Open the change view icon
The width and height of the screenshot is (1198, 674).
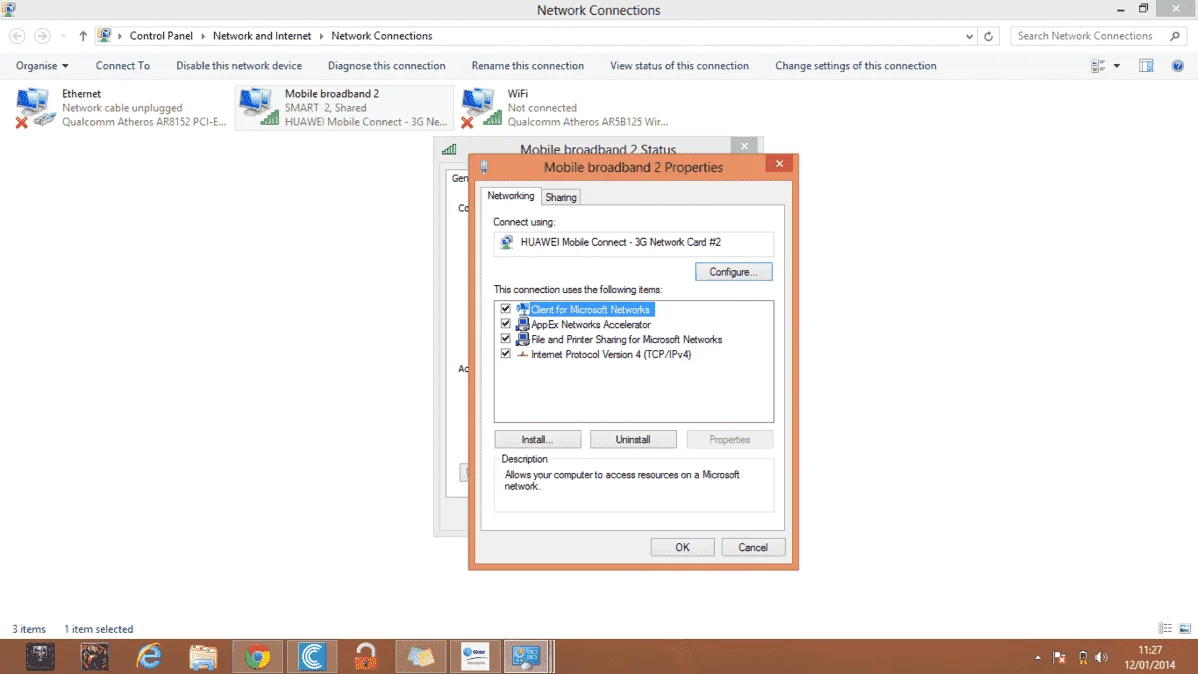1098,66
